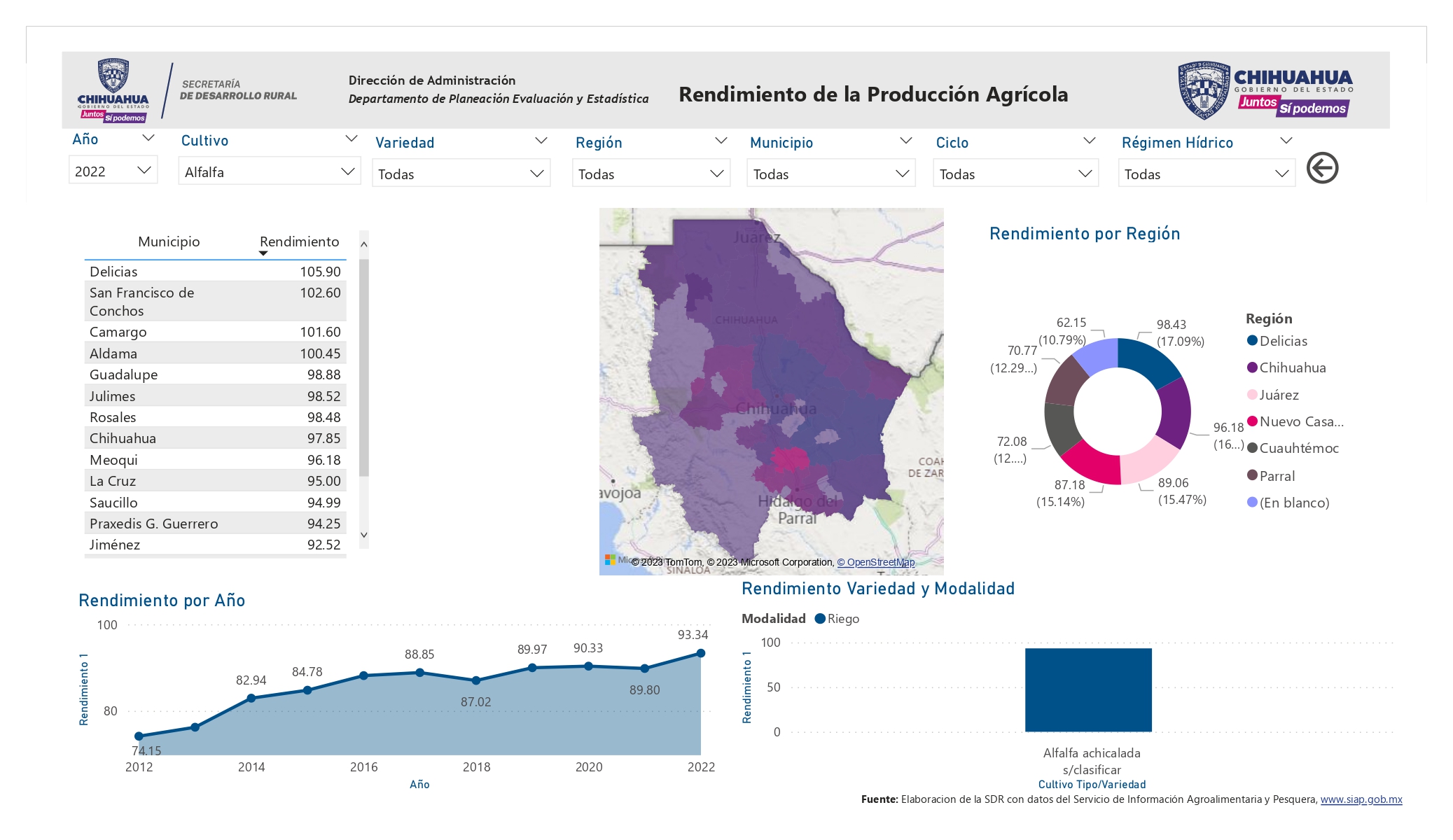Viewport: 1453px width, 840px height.
Task: Select the Jiménez table row
Action: tap(215, 545)
